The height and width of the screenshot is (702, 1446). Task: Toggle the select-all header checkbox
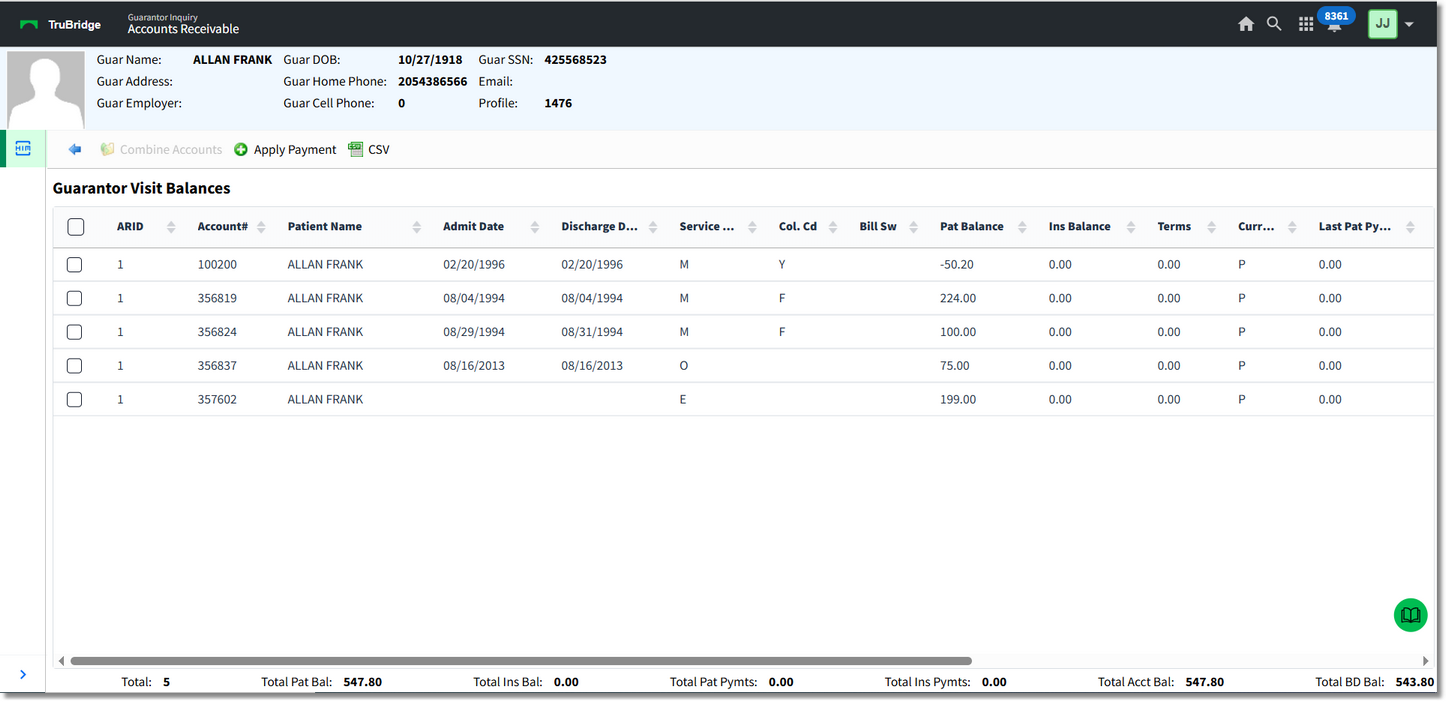(76, 227)
